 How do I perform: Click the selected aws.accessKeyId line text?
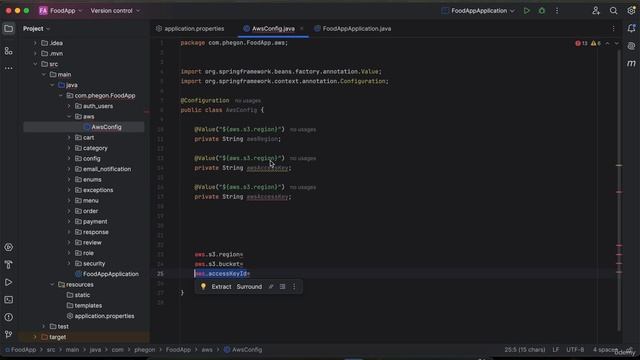222,274
